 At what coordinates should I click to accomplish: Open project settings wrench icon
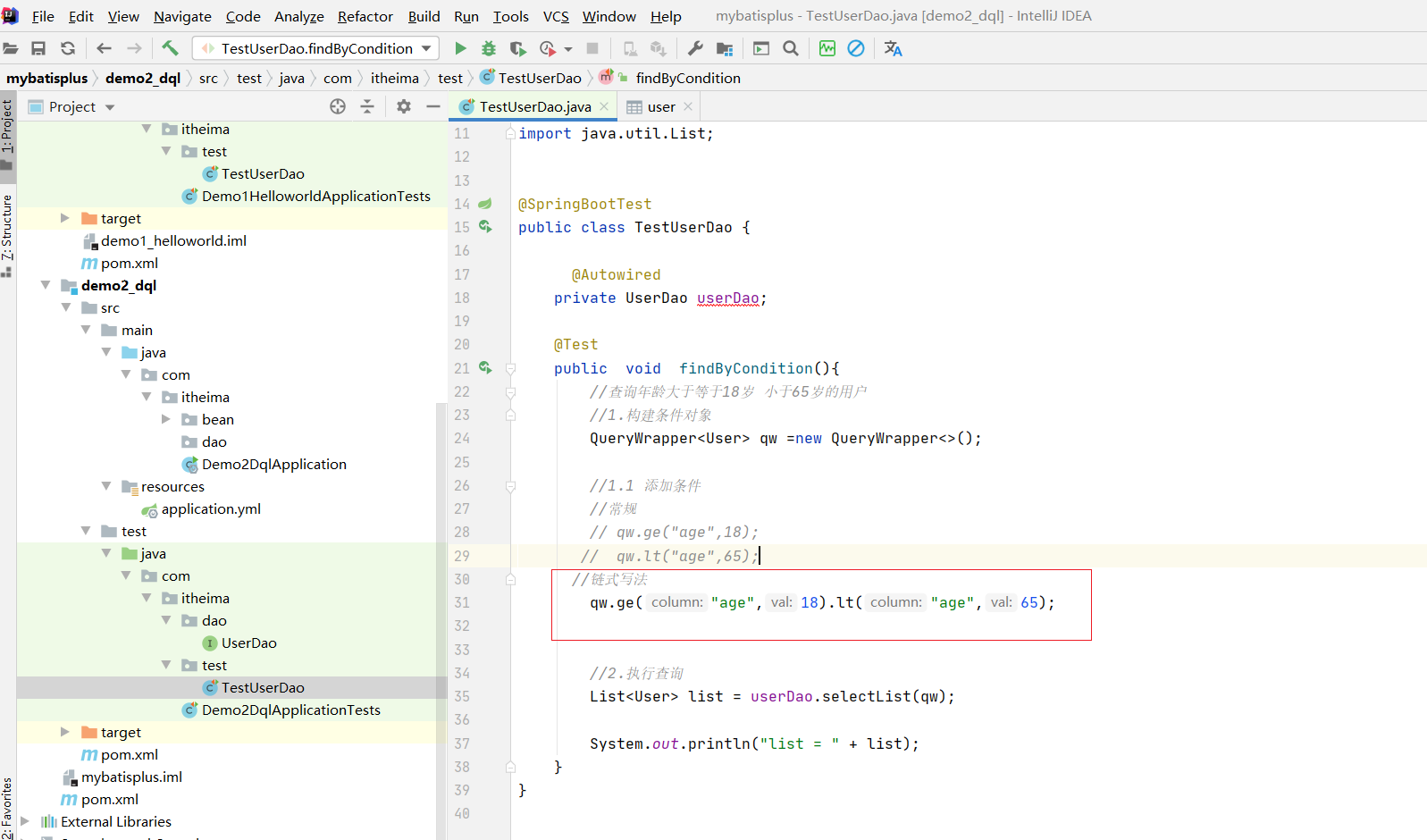(695, 48)
